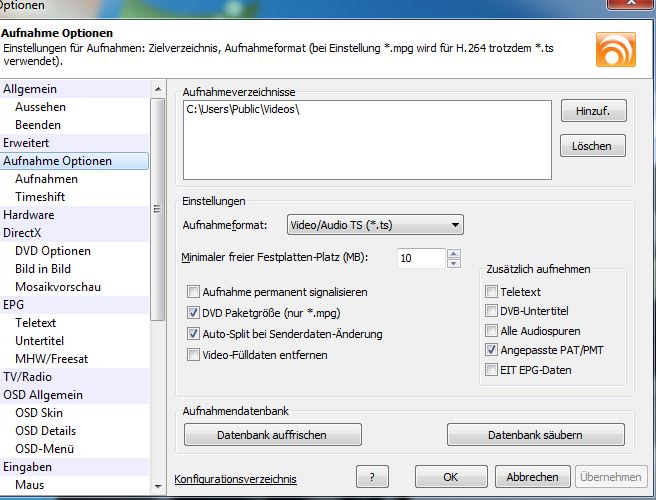Viewport: 656px width, 500px height.
Task: Enable Aufnahme permanent signalisieren checkbox
Action: pyautogui.click(x=193, y=293)
